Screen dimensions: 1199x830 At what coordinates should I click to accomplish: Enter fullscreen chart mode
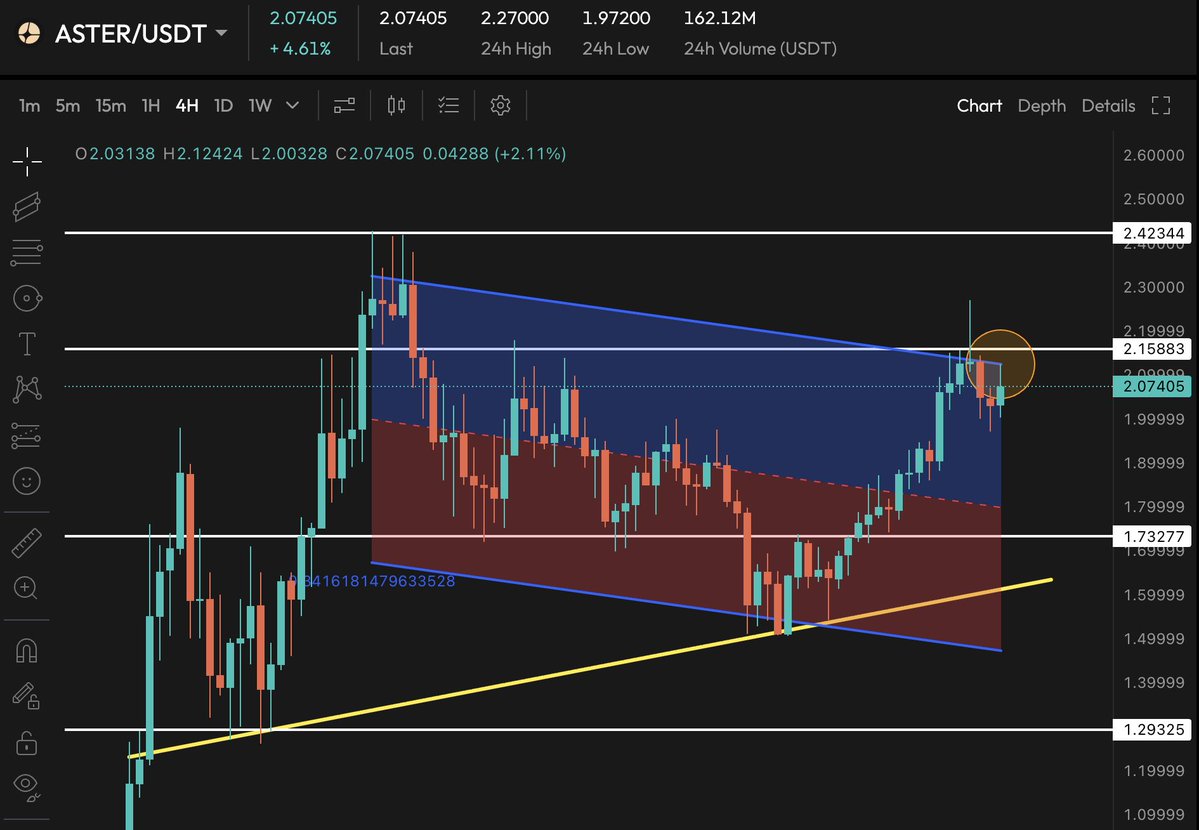(x=1161, y=106)
